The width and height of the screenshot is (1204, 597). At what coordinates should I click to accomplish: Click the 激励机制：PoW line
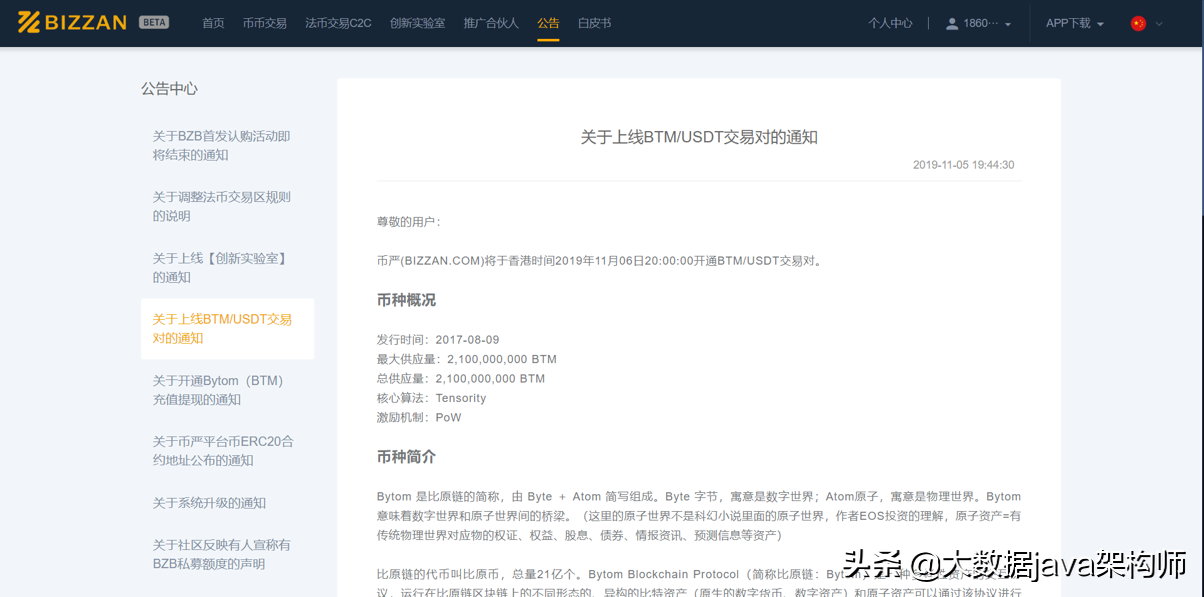click(x=419, y=417)
